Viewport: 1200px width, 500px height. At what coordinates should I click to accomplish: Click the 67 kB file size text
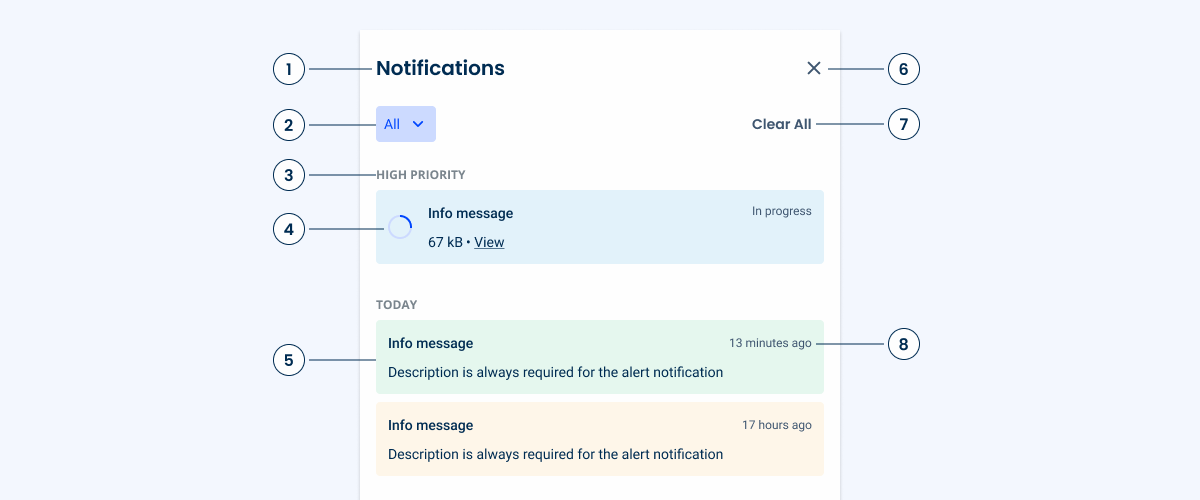(x=445, y=242)
